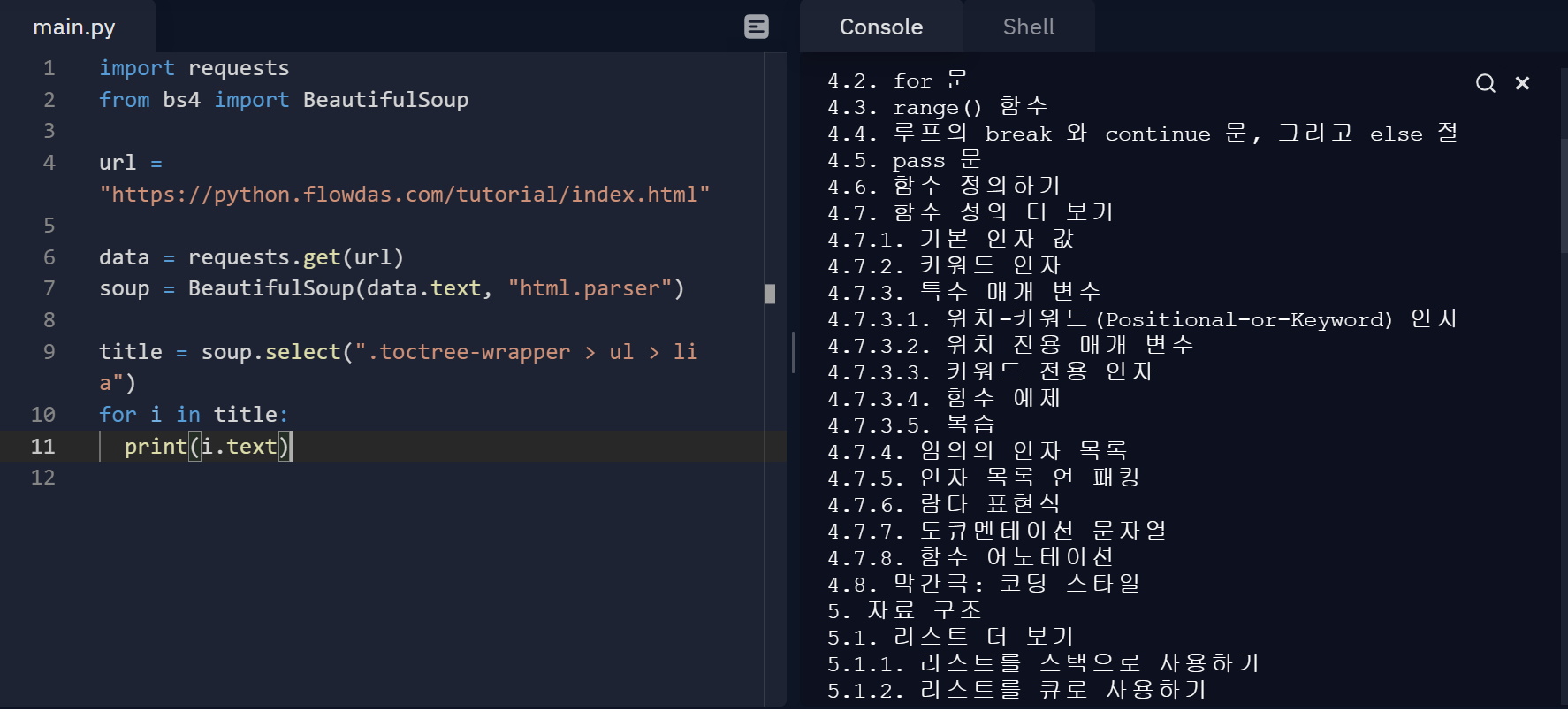The width and height of the screenshot is (1568, 712).
Task: Click console line '4.7.1. 기본 인자 값'
Action: (x=950, y=240)
